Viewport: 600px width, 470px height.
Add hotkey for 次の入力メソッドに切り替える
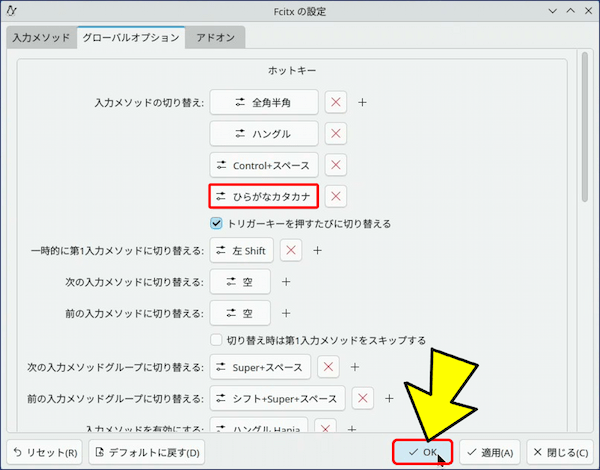(285, 282)
